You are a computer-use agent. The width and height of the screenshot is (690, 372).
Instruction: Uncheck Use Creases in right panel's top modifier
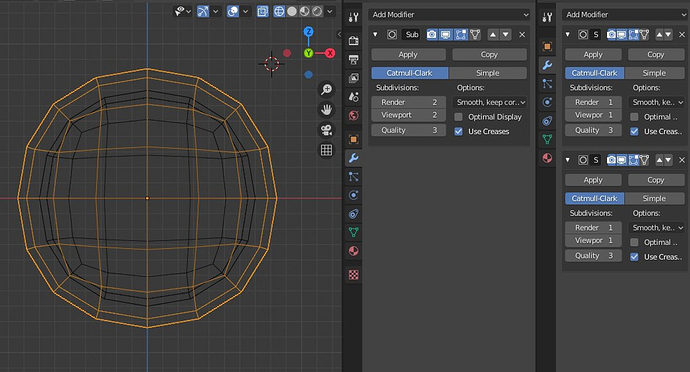point(634,131)
